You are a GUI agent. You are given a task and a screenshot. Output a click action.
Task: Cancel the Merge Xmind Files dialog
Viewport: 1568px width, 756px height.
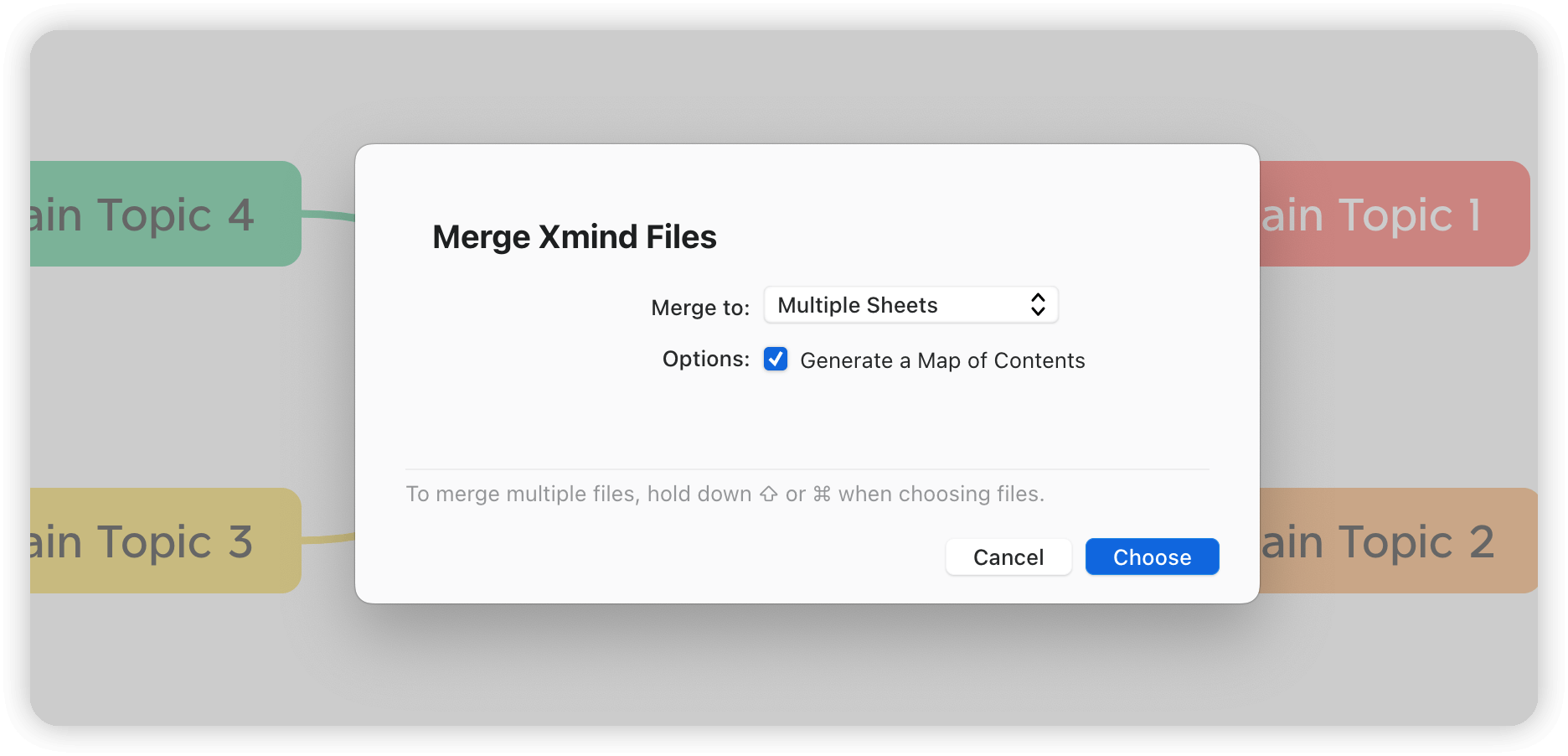click(x=1008, y=557)
